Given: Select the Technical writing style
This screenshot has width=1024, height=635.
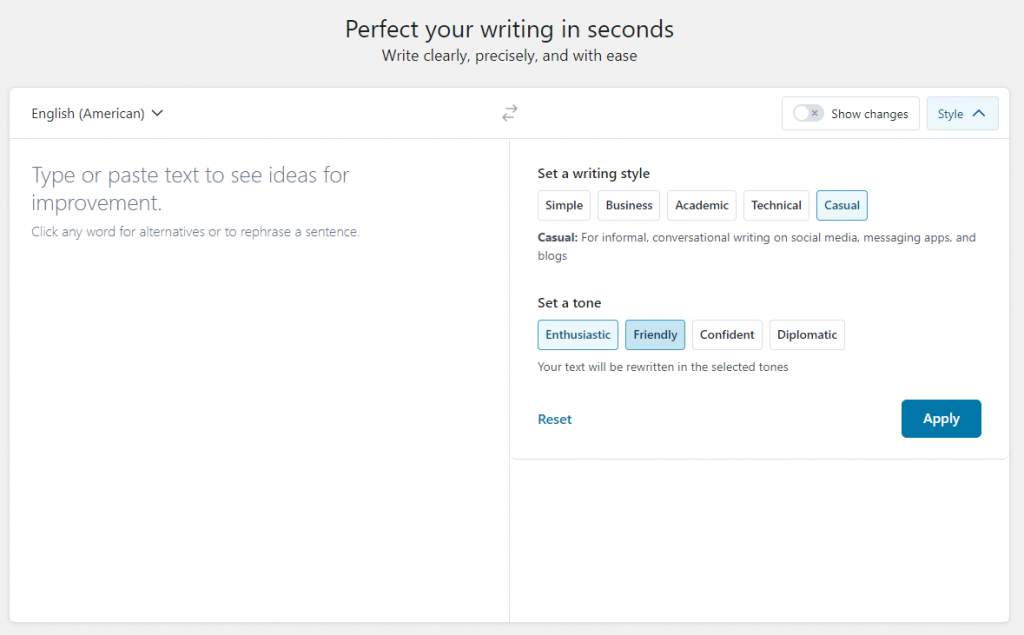Looking at the screenshot, I should coord(776,206).
